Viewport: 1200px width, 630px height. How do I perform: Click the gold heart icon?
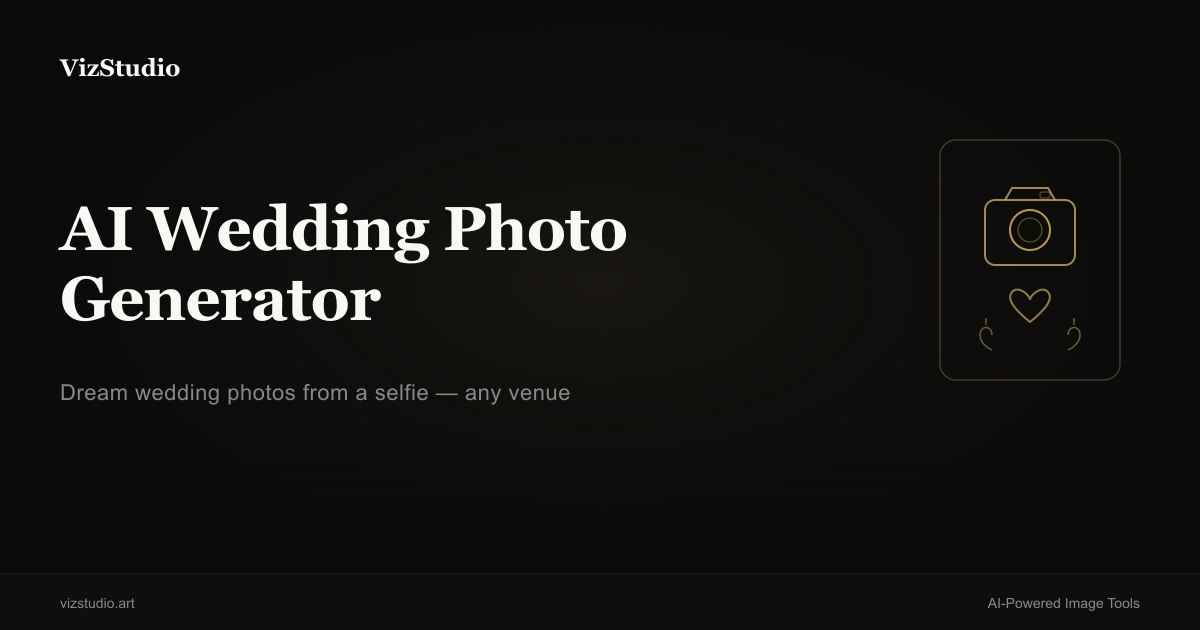[1030, 305]
